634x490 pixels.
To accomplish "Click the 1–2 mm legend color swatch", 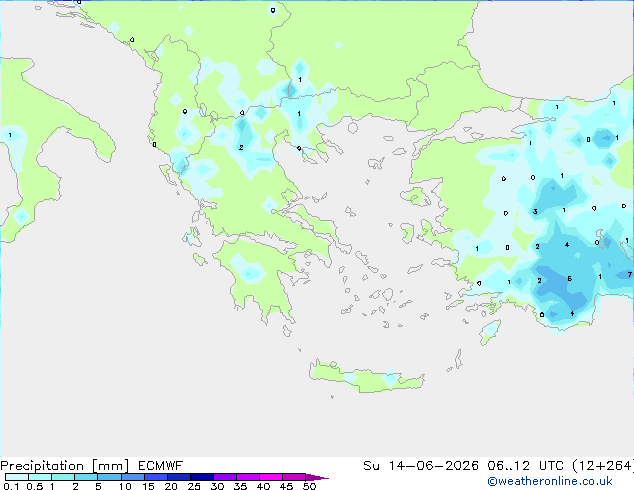I will [x=63, y=477].
